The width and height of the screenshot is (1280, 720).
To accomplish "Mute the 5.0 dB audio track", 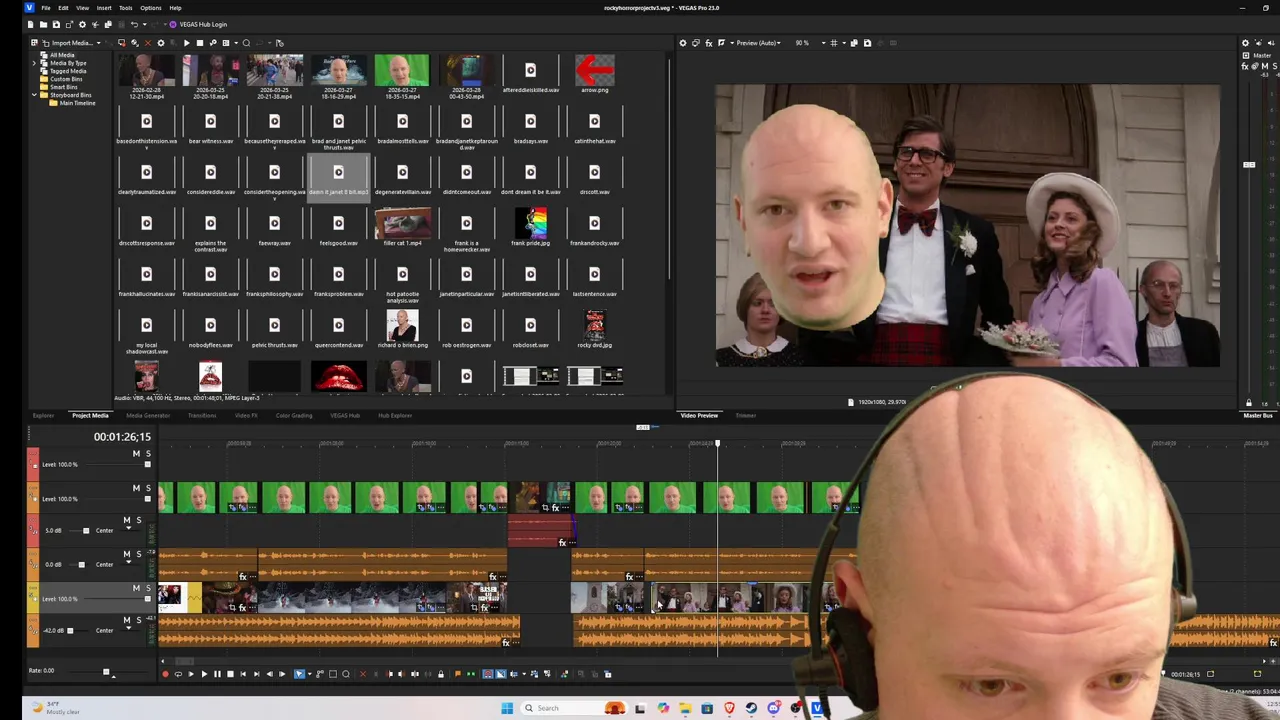I will pyautogui.click(x=127, y=520).
